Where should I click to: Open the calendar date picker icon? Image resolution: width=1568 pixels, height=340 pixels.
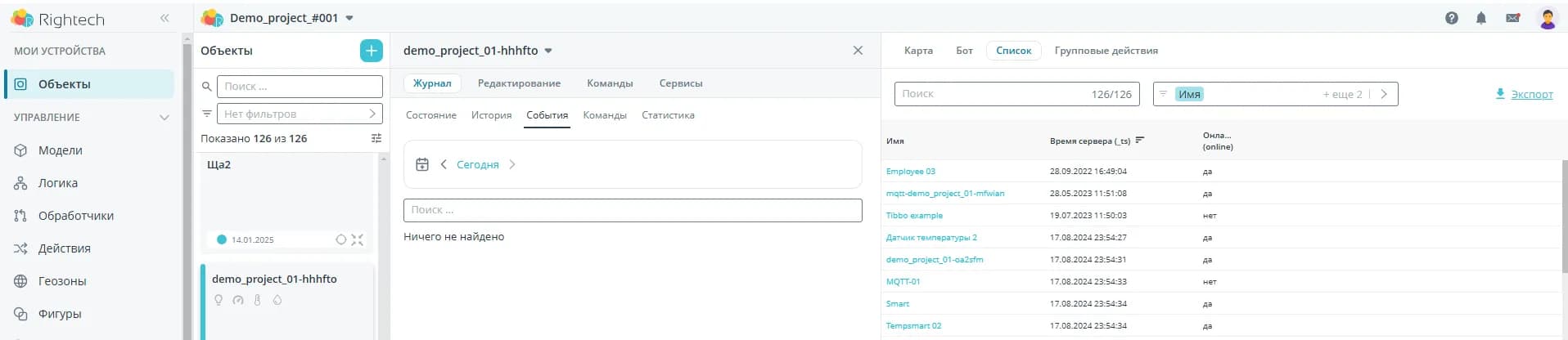click(422, 164)
